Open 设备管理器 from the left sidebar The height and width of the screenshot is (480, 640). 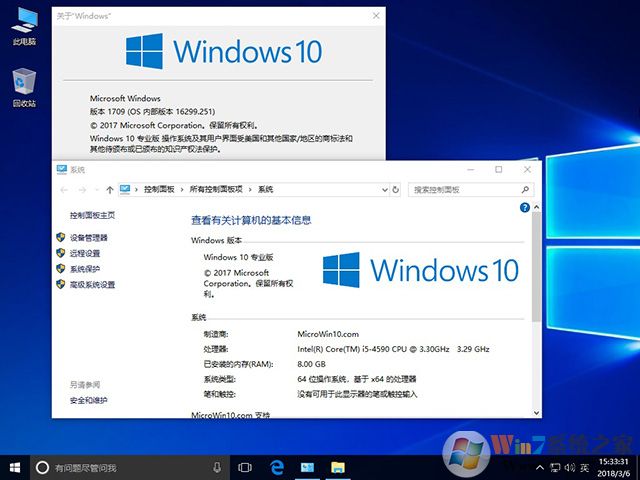point(88,238)
